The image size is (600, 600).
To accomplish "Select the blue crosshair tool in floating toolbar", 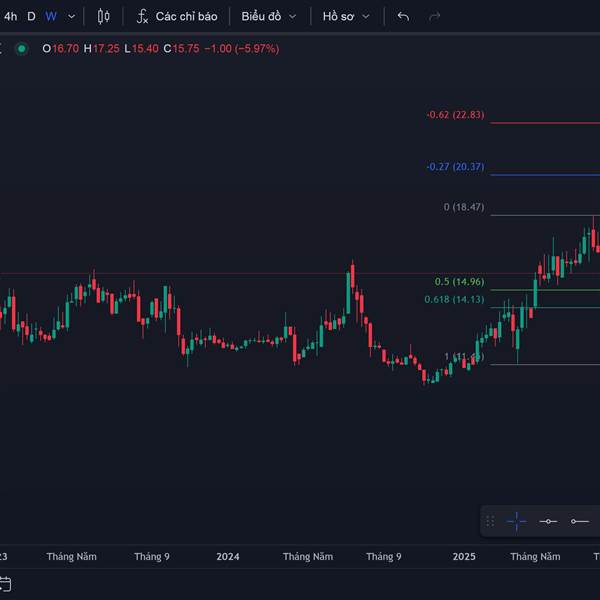I will point(516,521).
